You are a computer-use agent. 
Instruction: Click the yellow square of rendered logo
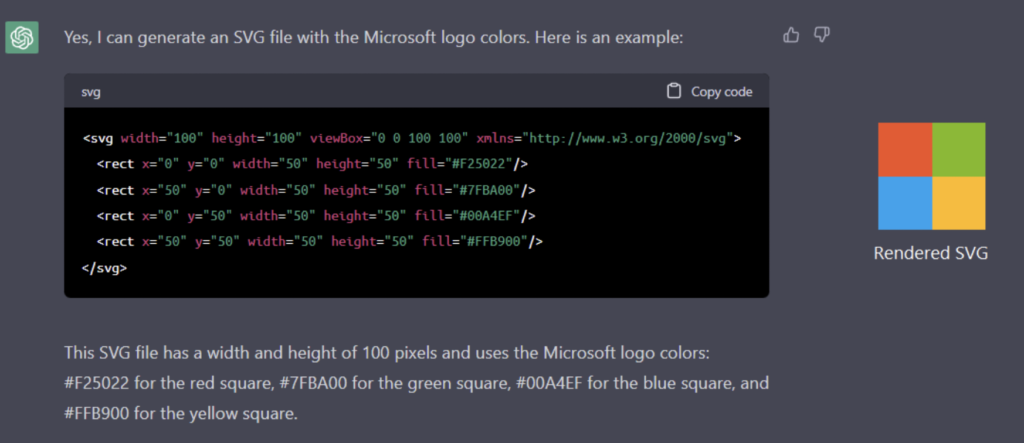pyautogui.click(x=959, y=203)
